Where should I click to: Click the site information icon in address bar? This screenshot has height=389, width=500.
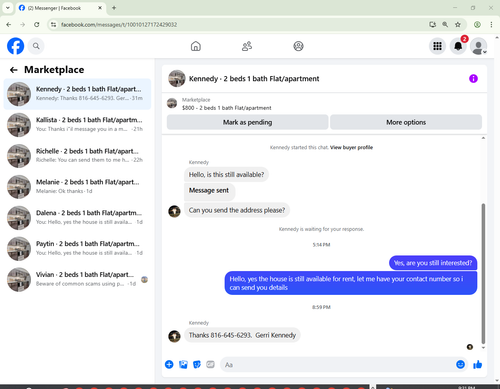[53, 25]
